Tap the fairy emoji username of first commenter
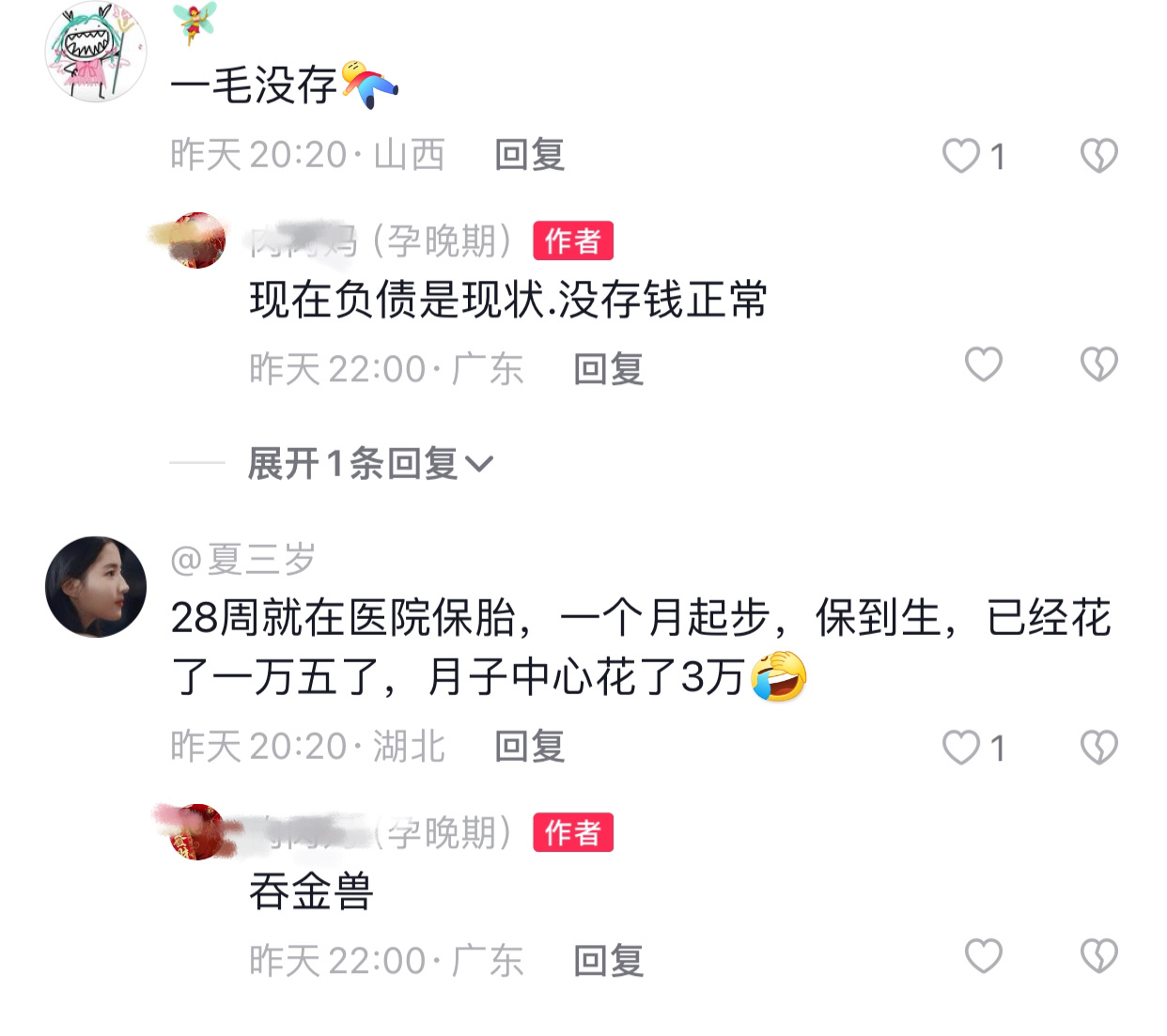This screenshot has height=1036, width=1167. (x=194, y=23)
